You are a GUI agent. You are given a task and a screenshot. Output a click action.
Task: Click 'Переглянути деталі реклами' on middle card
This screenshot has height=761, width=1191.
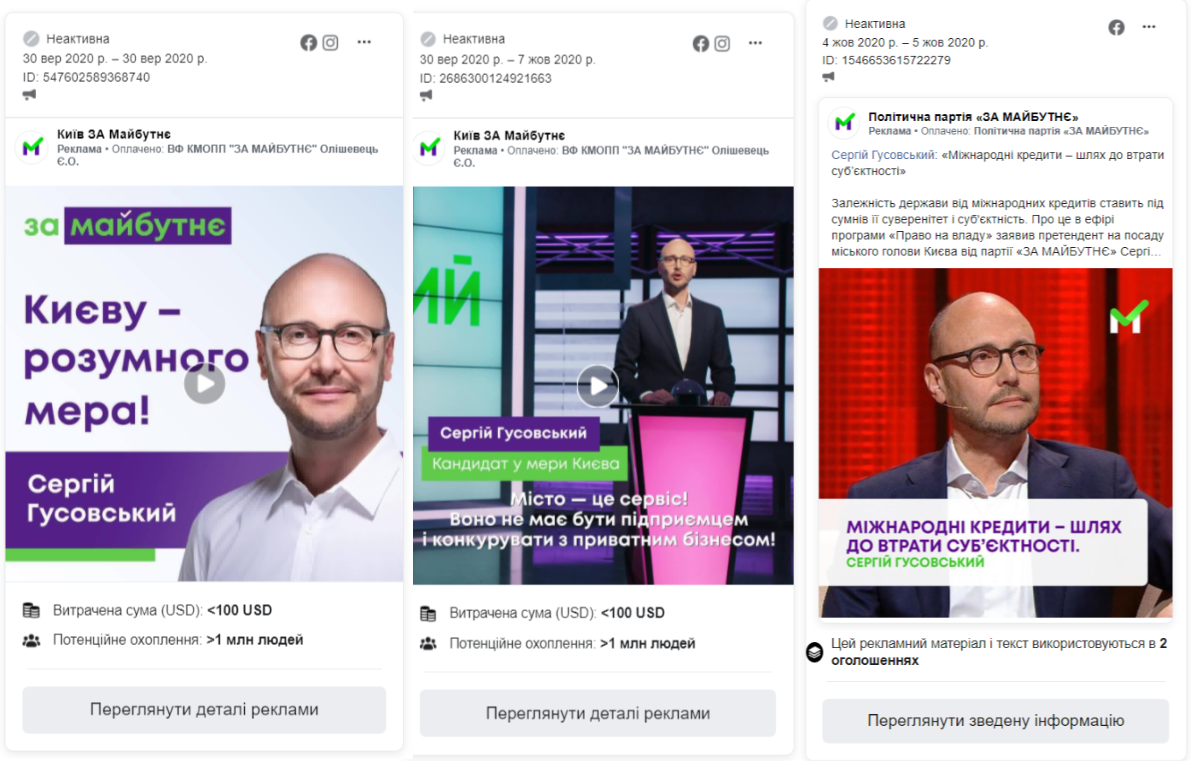598,713
